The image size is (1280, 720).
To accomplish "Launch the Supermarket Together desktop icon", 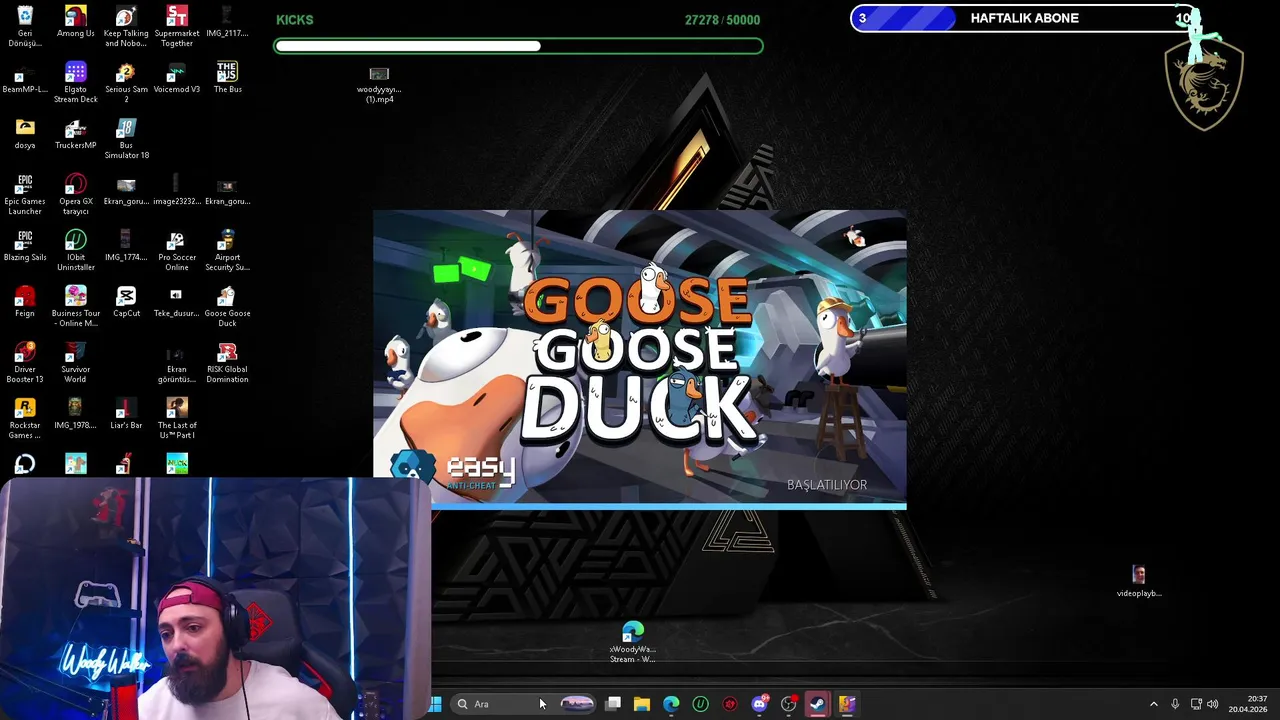I will (x=177, y=26).
